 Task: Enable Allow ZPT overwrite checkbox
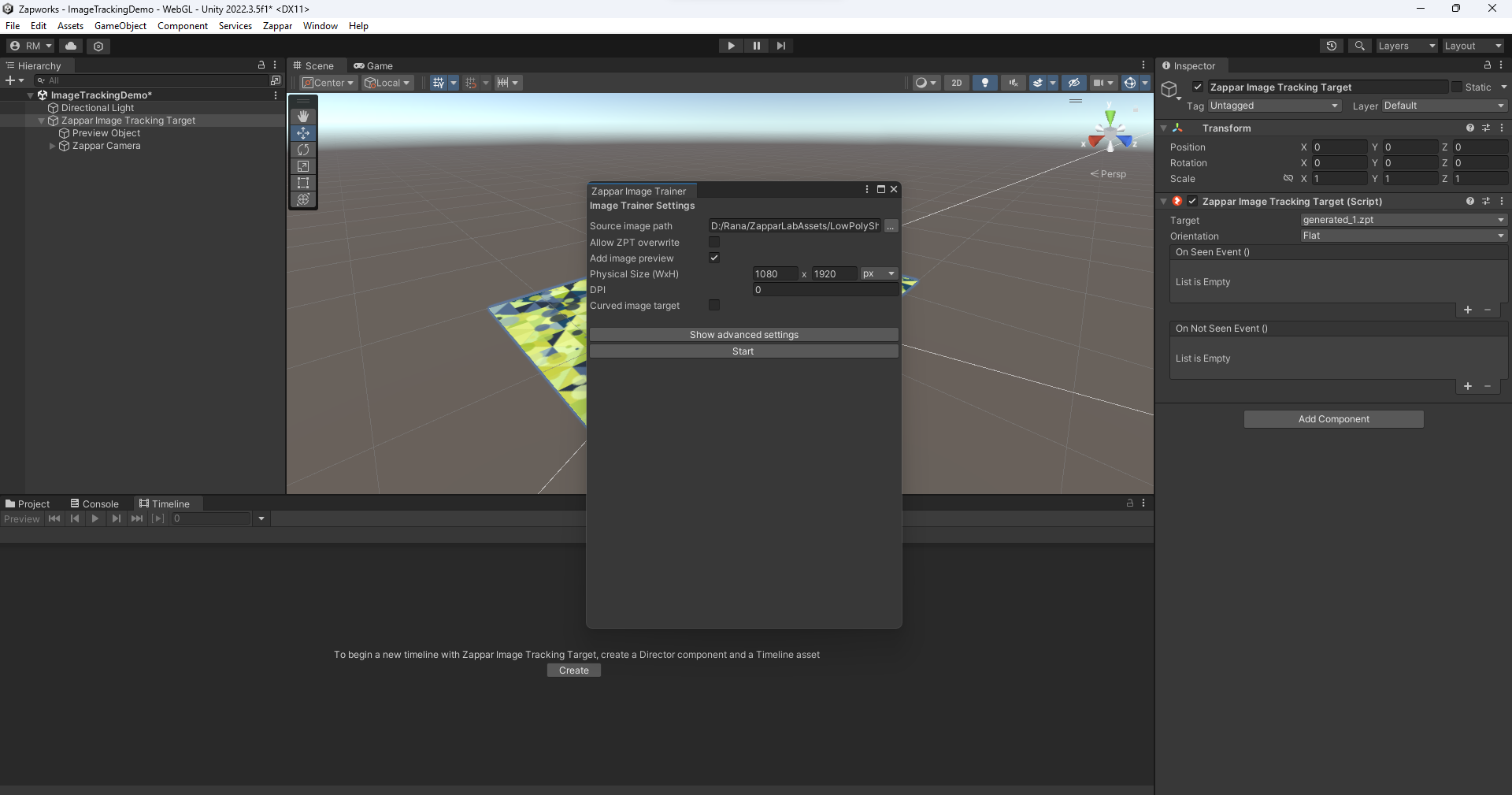pos(714,243)
